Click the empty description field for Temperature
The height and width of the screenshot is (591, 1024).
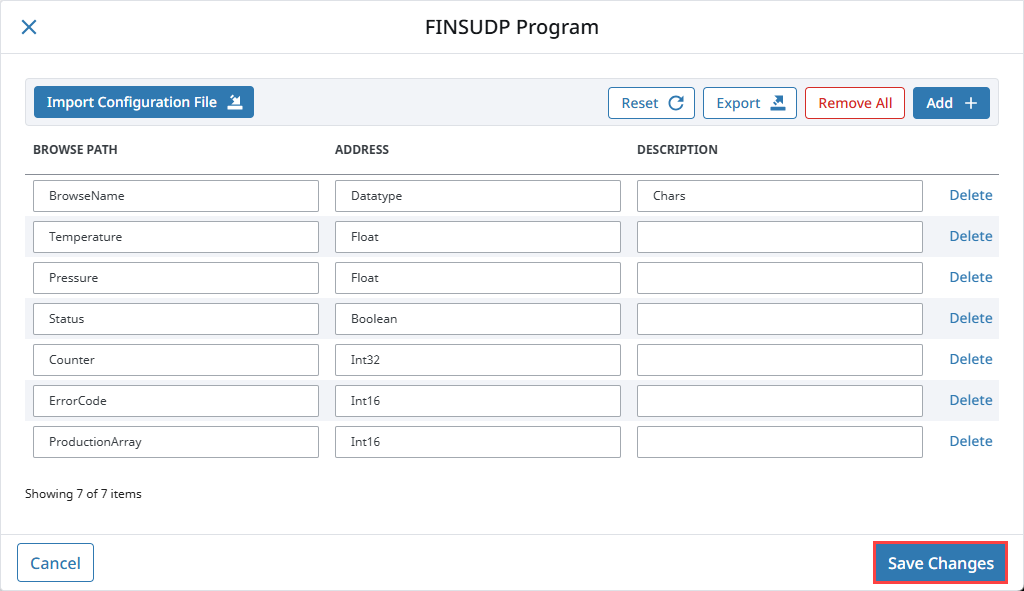[780, 237]
